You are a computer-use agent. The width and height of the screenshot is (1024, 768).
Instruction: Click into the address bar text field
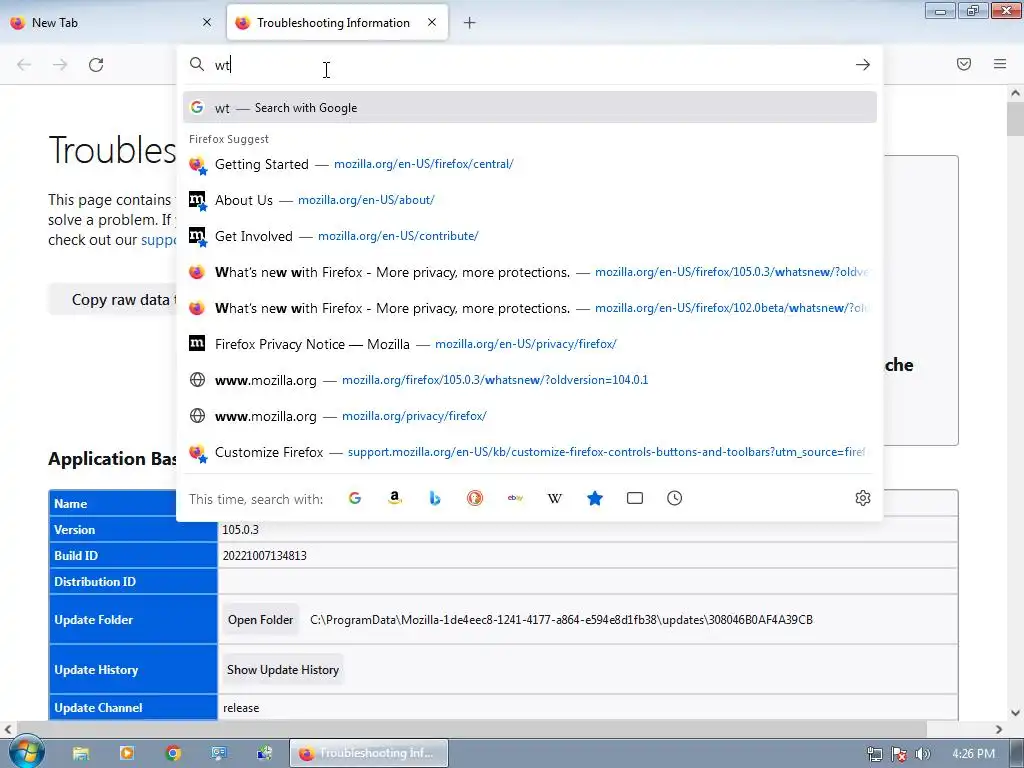[x=529, y=65]
